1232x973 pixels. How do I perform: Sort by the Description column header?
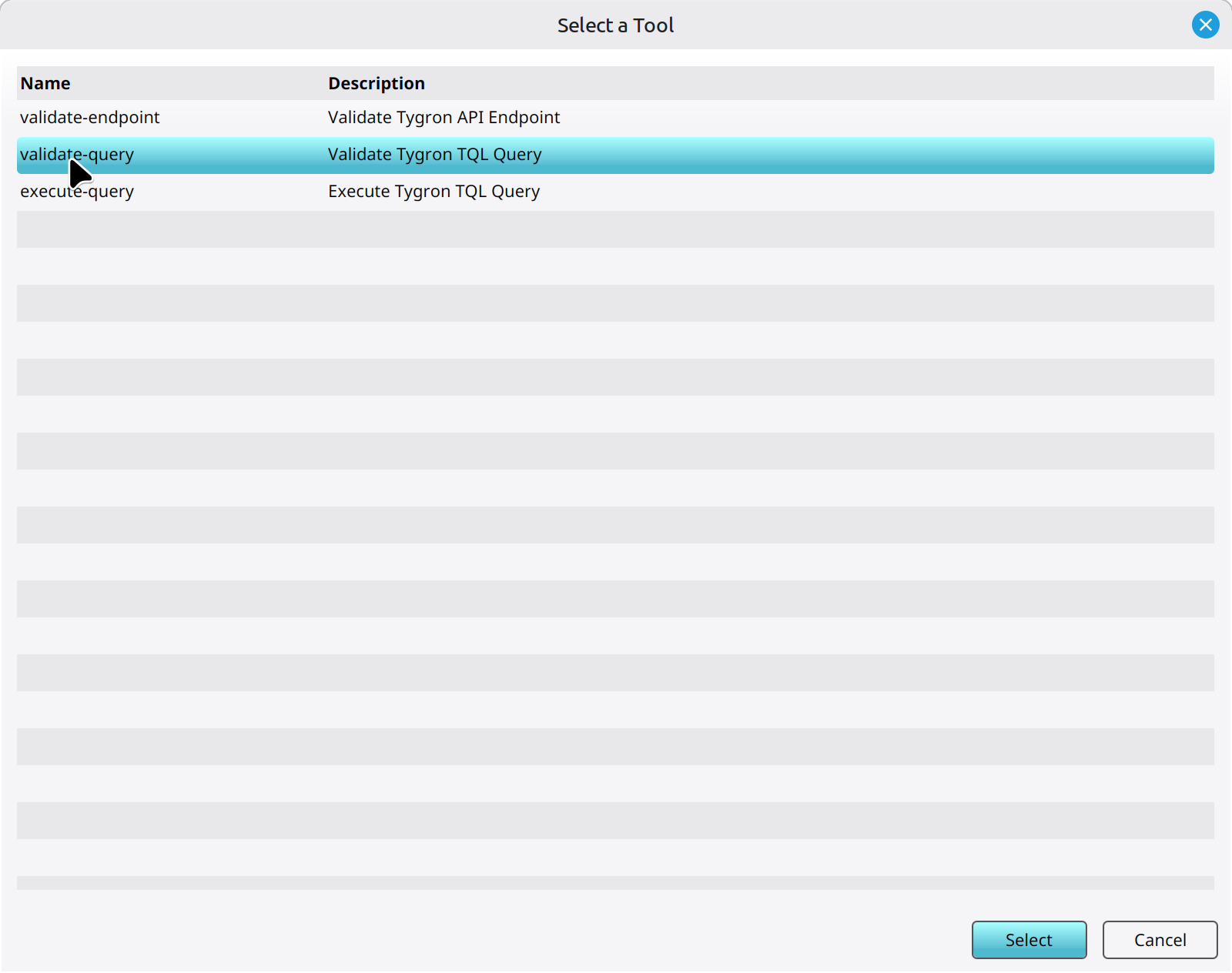point(377,83)
